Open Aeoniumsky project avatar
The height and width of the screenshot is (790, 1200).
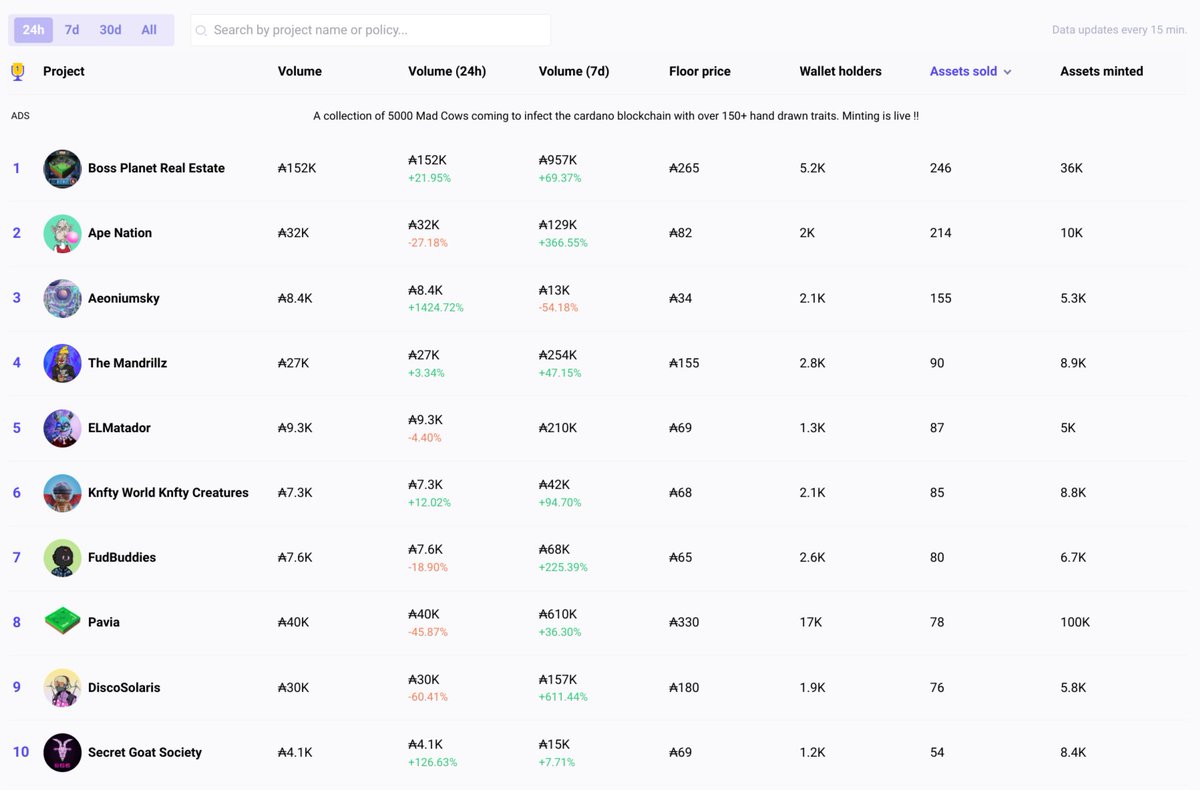(62, 298)
